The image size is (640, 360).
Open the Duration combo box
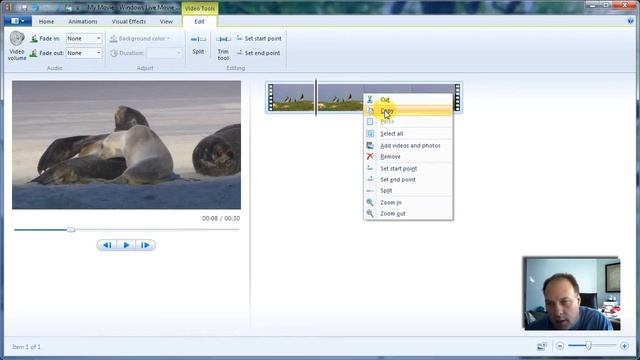point(164,53)
